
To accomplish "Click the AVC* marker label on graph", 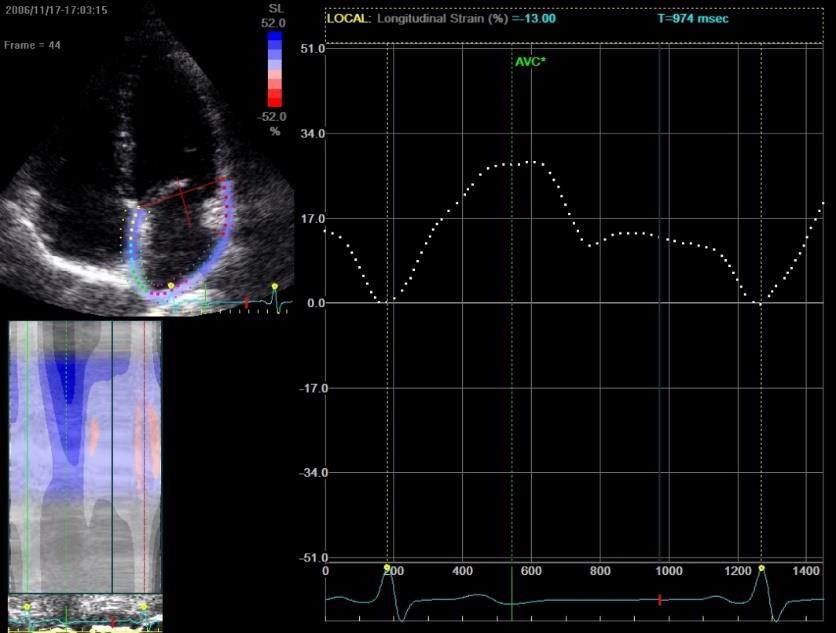I will click(x=530, y=62).
